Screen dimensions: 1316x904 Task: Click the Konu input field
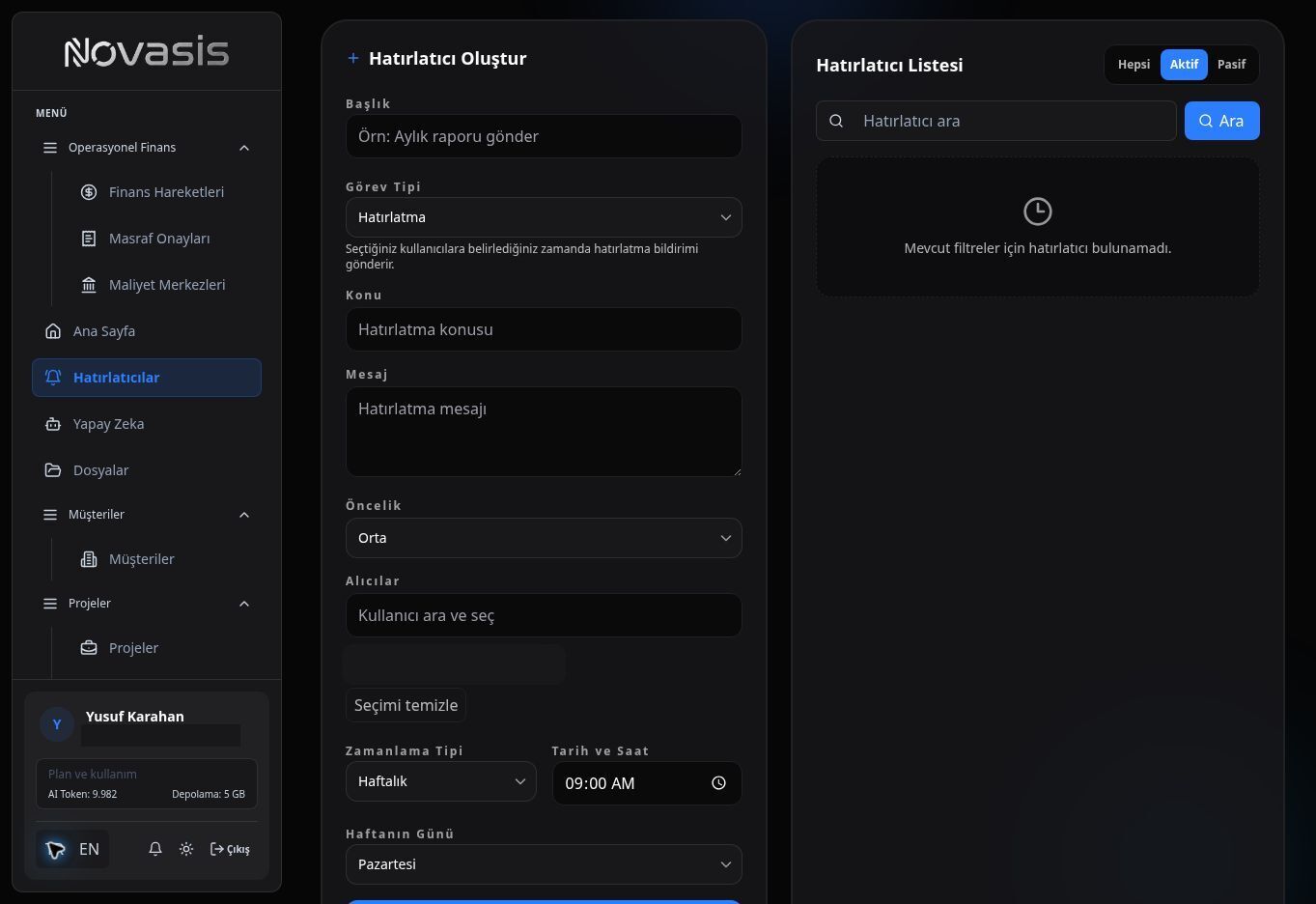click(544, 329)
